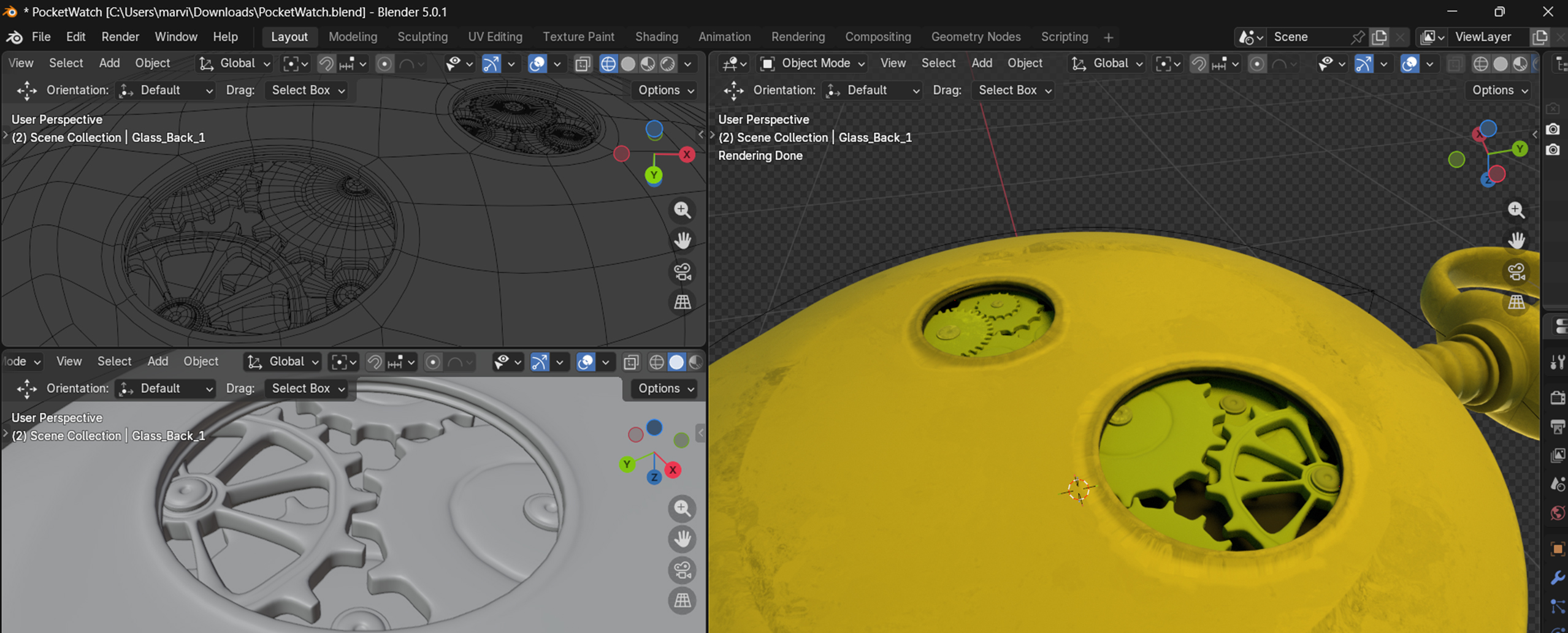
Task: Open the Object Mode dropdown in right viewport
Action: (x=813, y=64)
